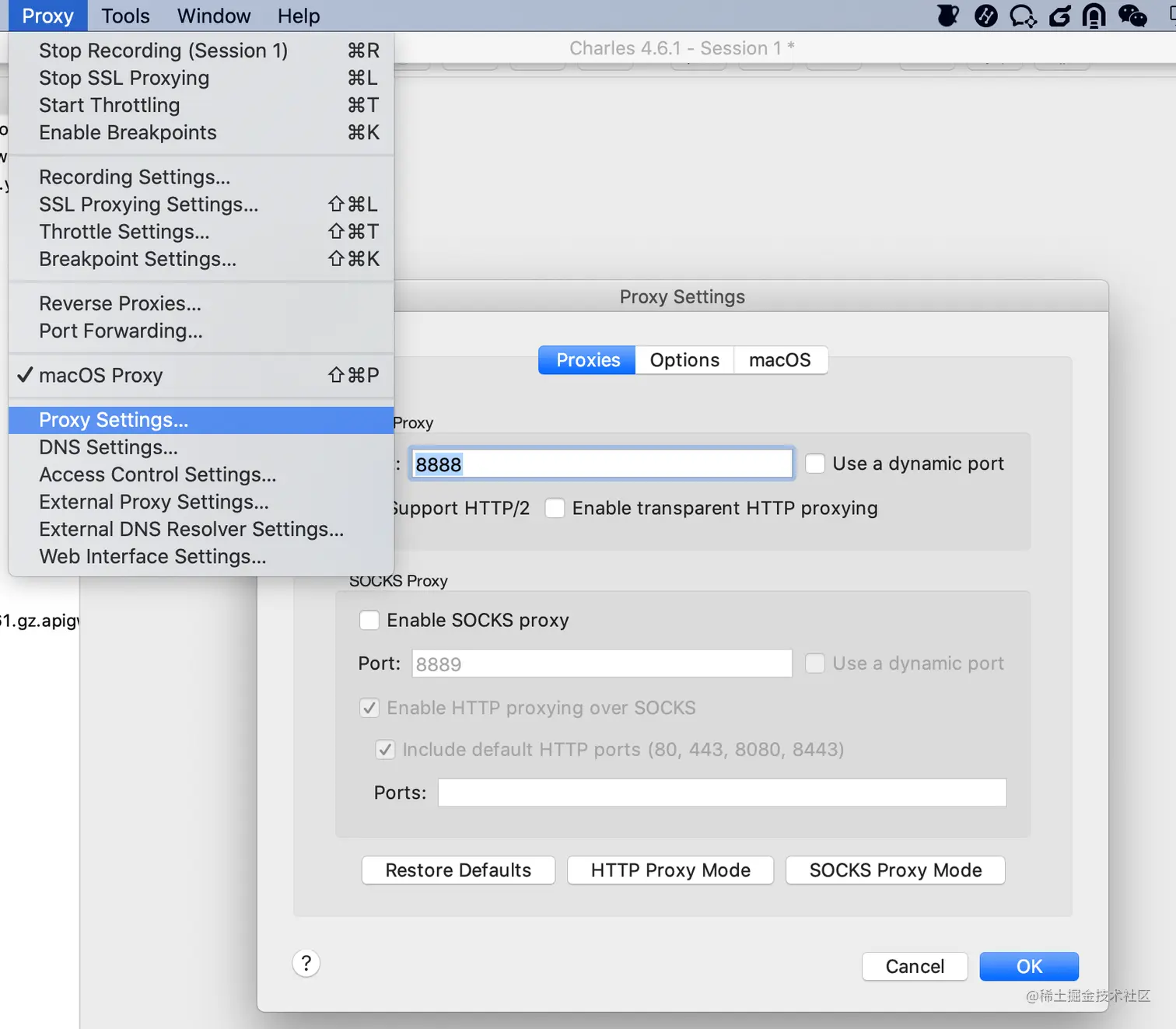Open External DNS Resolver Settings...
Image resolution: width=1176 pixels, height=1029 pixels.
pos(201,529)
